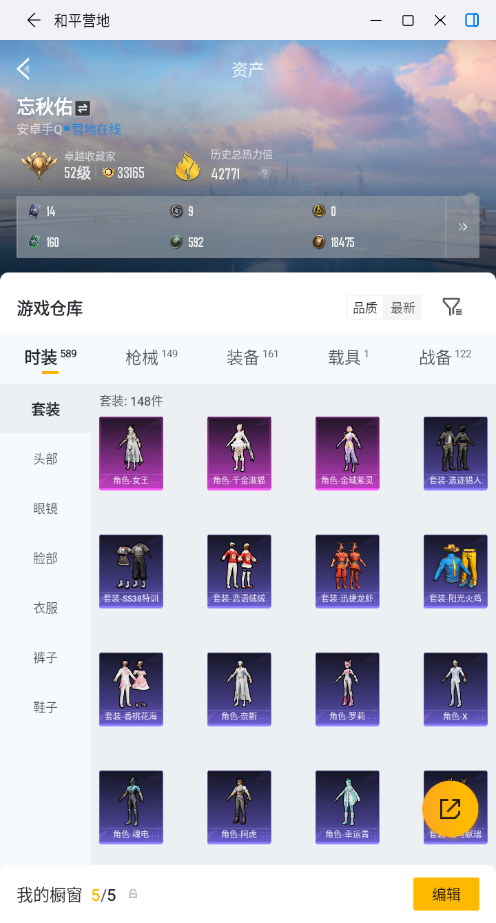Open the filter funnel icon
The width and height of the screenshot is (496, 923).
452,307
